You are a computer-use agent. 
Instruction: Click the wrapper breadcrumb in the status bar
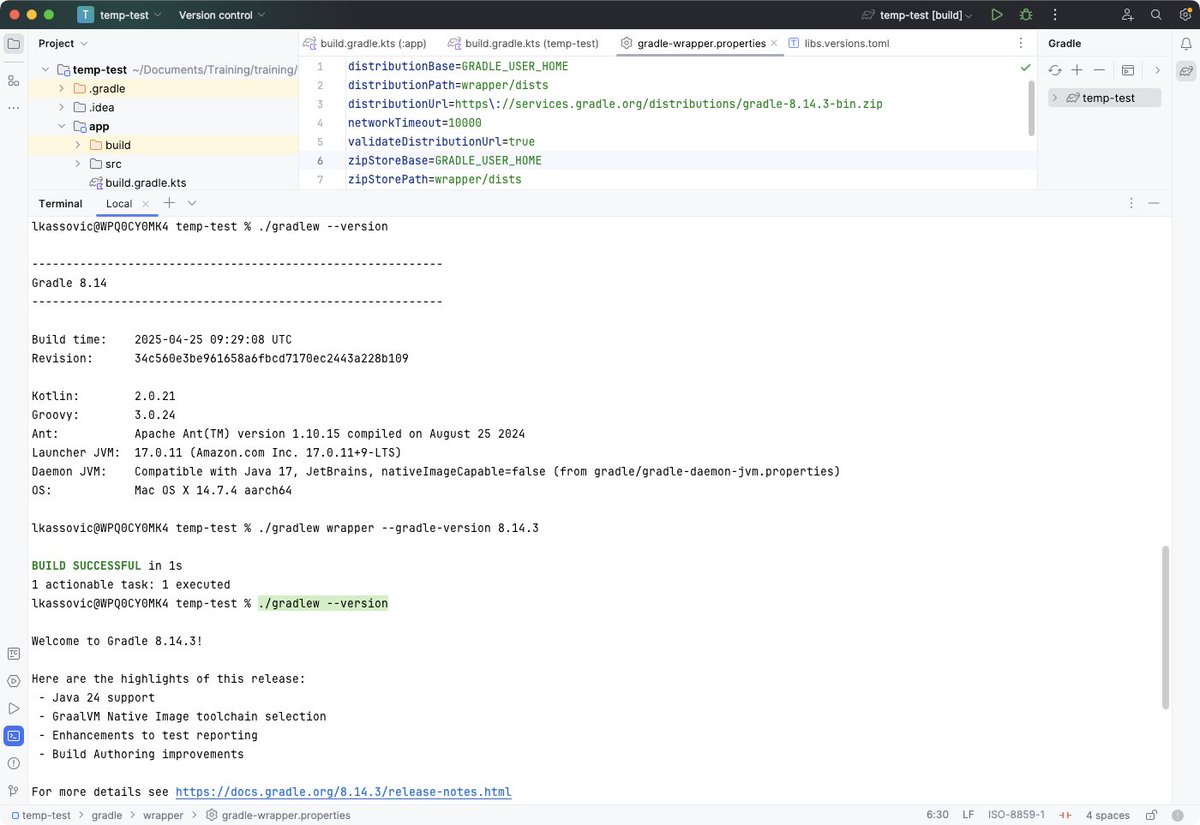(x=161, y=815)
